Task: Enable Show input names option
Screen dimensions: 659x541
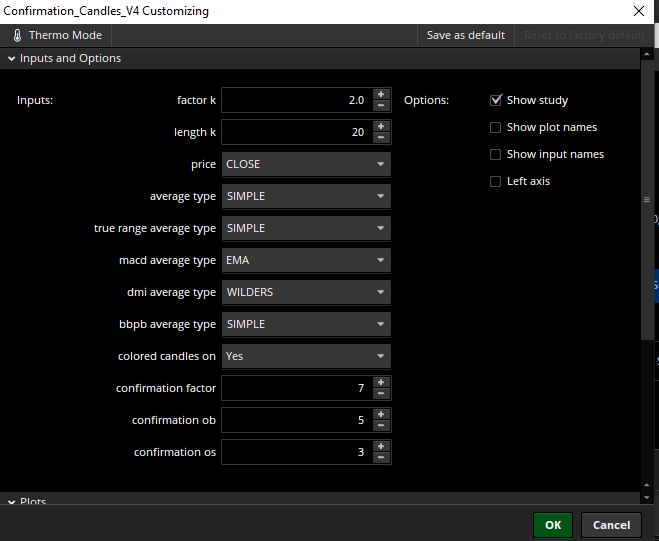Action: [496, 154]
